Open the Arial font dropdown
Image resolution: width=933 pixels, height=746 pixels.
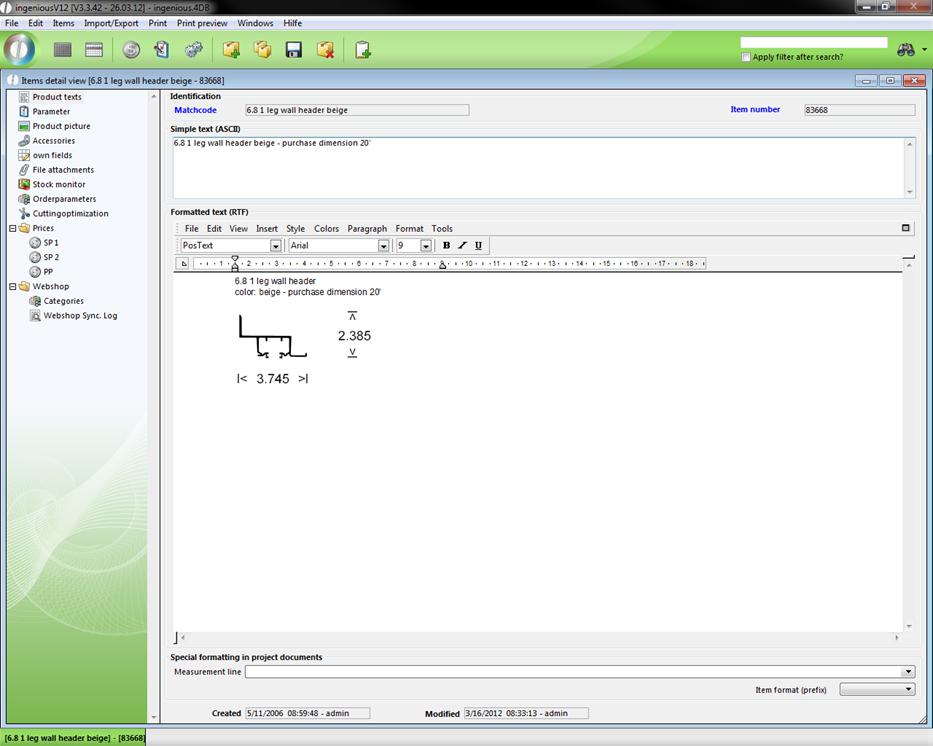point(383,246)
